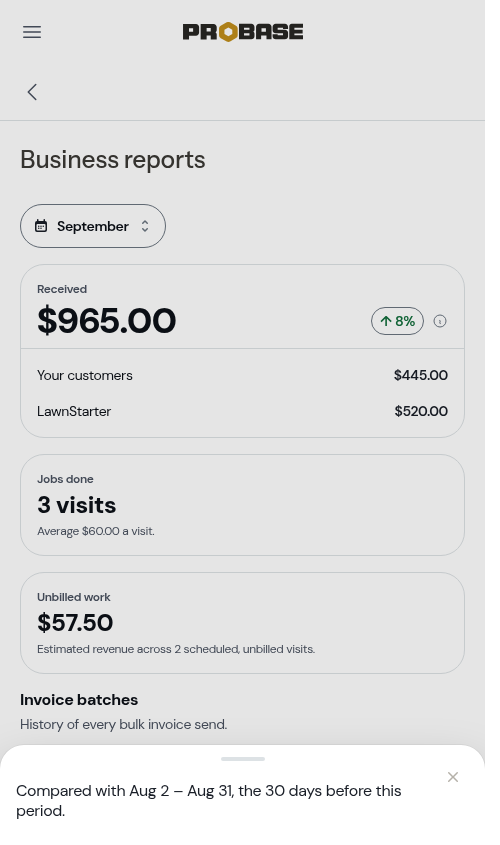Open the Jobs done card

coord(242,505)
